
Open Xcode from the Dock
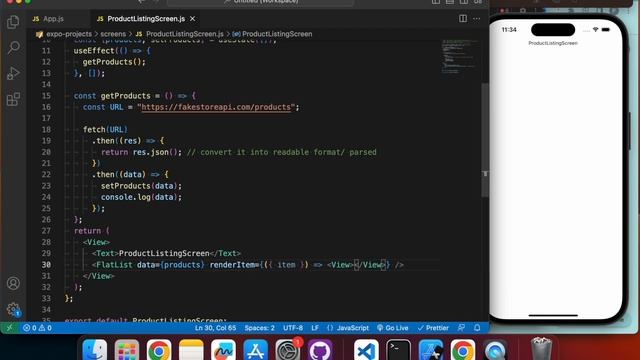point(431,351)
